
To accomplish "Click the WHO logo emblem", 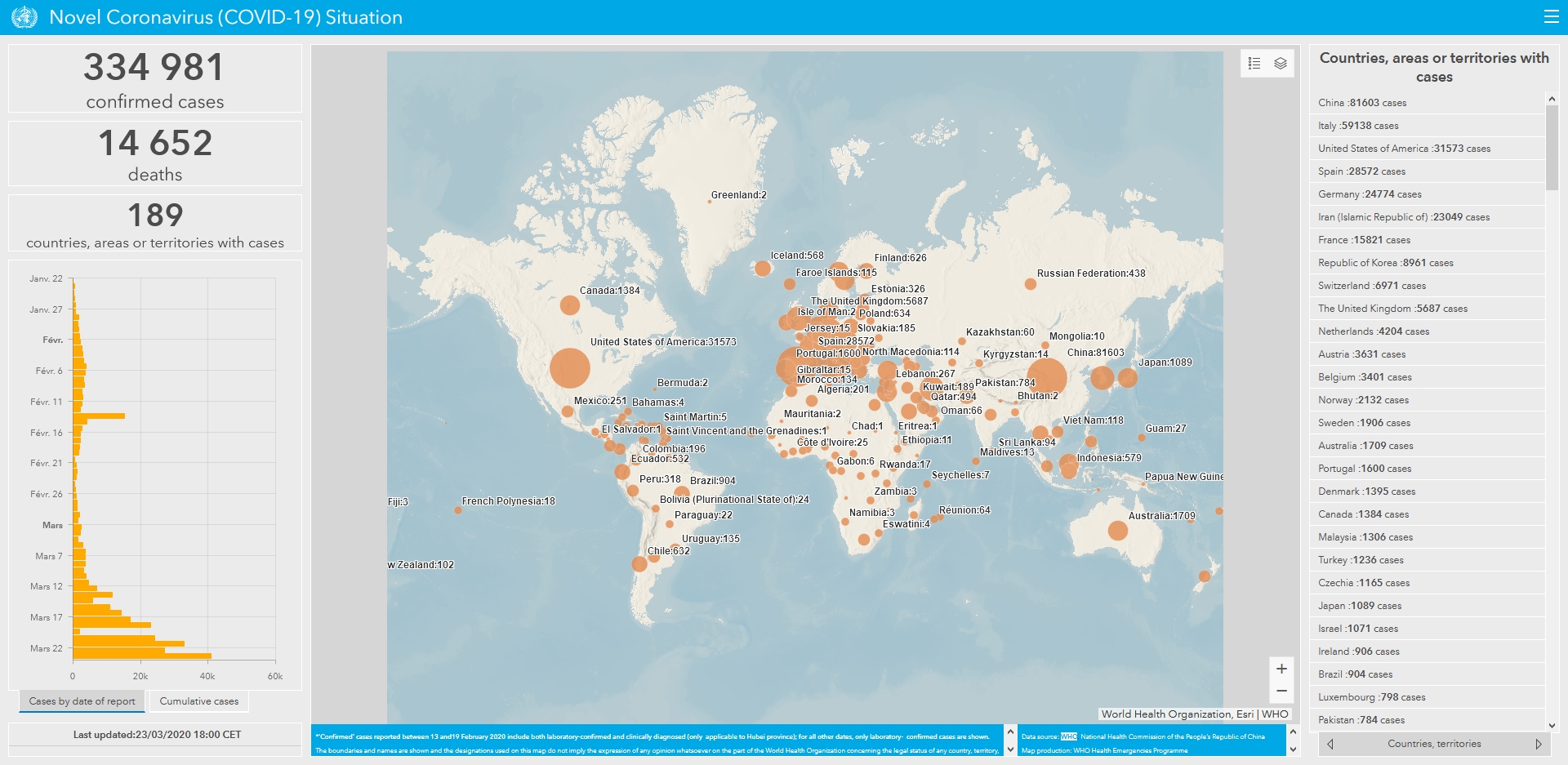I will [x=24, y=17].
